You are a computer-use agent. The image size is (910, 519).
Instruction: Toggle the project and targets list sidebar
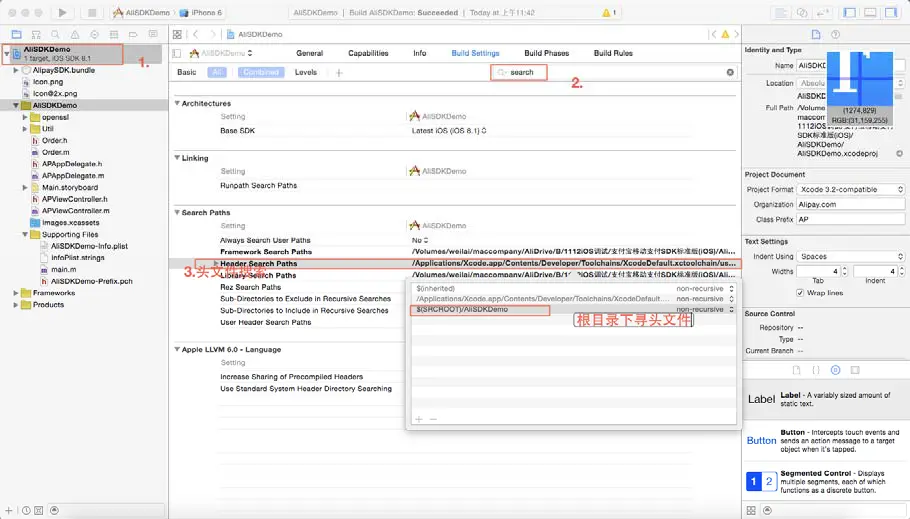[177, 53]
